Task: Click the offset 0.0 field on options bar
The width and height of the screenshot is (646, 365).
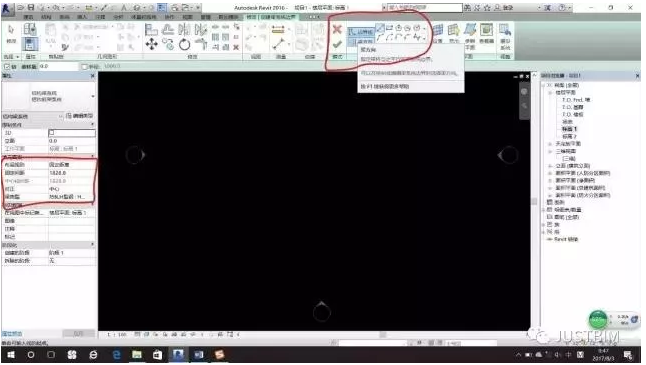Action: [x=58, y=66]
